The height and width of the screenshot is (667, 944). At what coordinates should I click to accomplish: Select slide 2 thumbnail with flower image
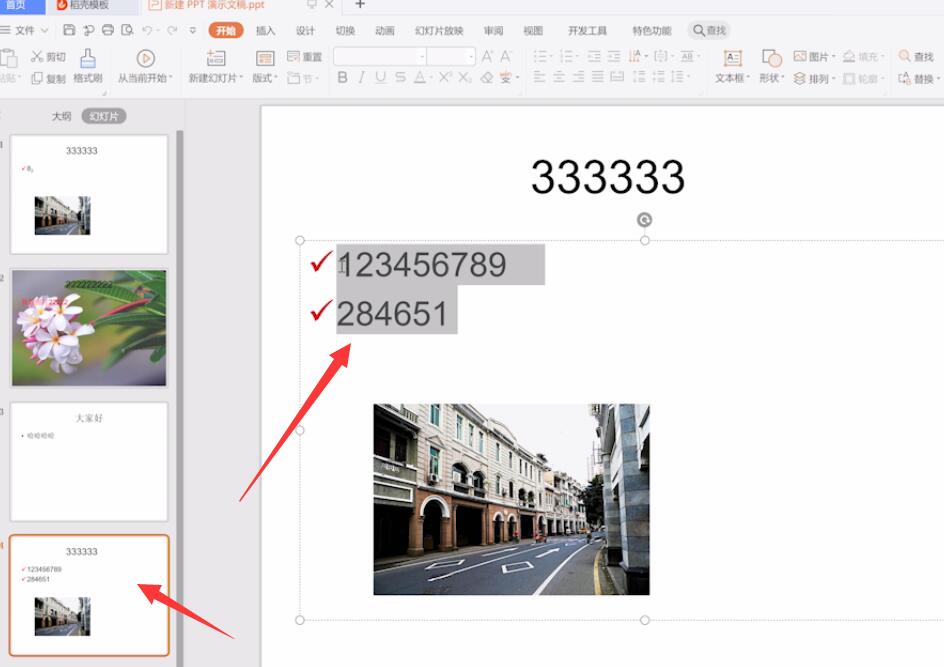click(x=89, y=327)
